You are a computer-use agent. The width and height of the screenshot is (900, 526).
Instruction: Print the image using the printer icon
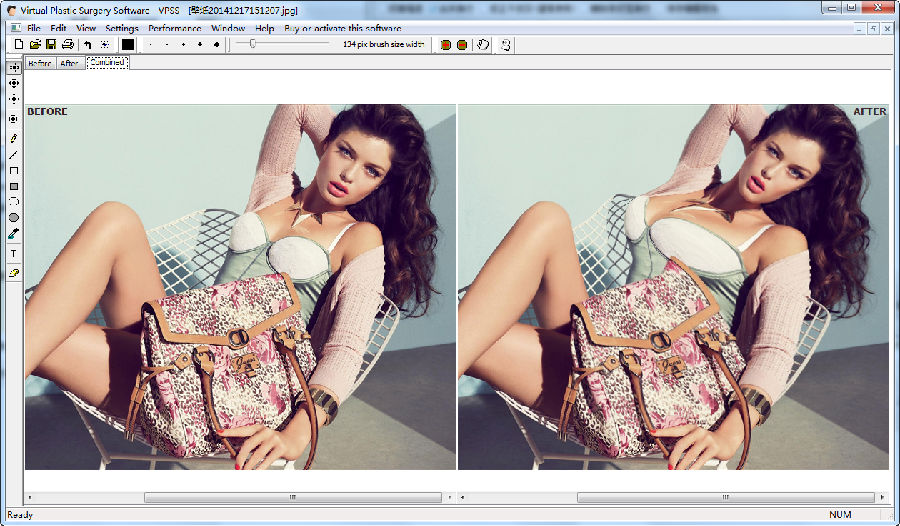coord(68,44)
